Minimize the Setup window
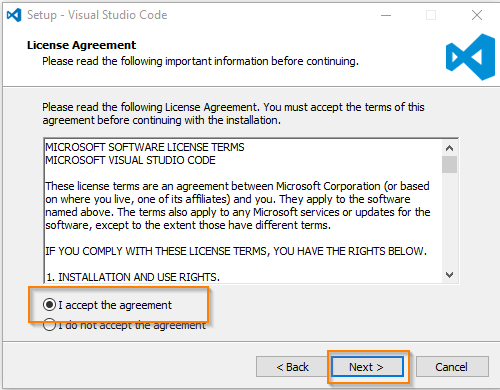 coord(386,15)
